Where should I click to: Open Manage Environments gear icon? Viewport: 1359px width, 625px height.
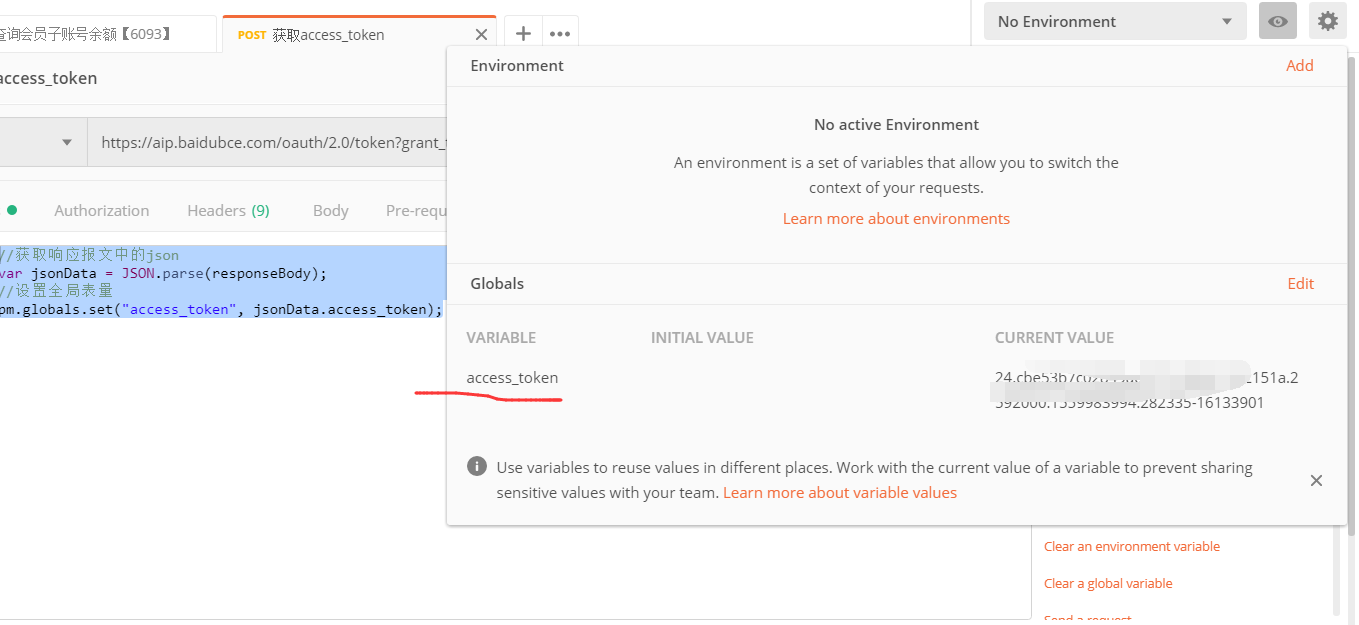click(x=1327, y=21)
